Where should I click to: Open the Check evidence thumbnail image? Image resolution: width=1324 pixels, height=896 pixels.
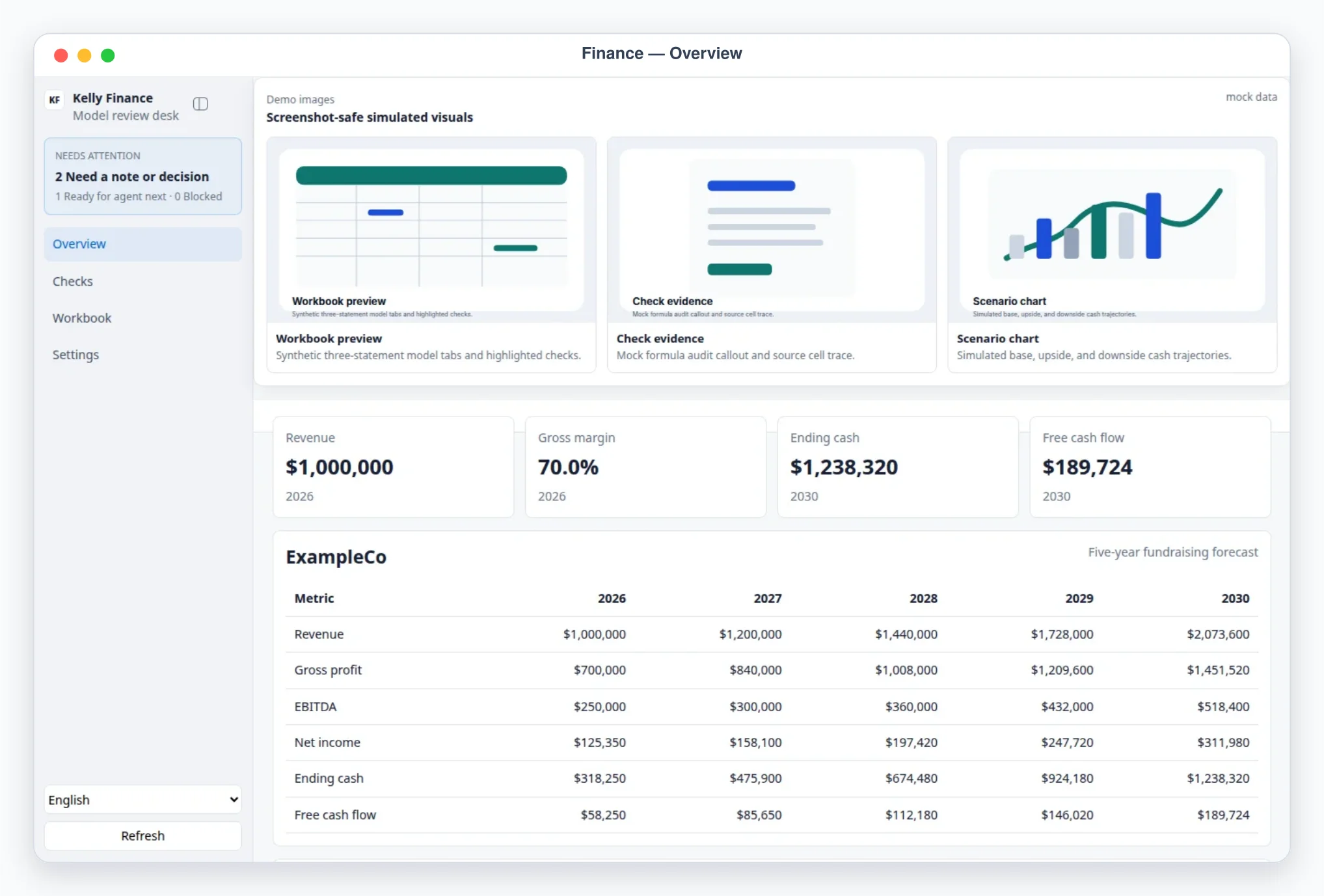tap(772, 230)
